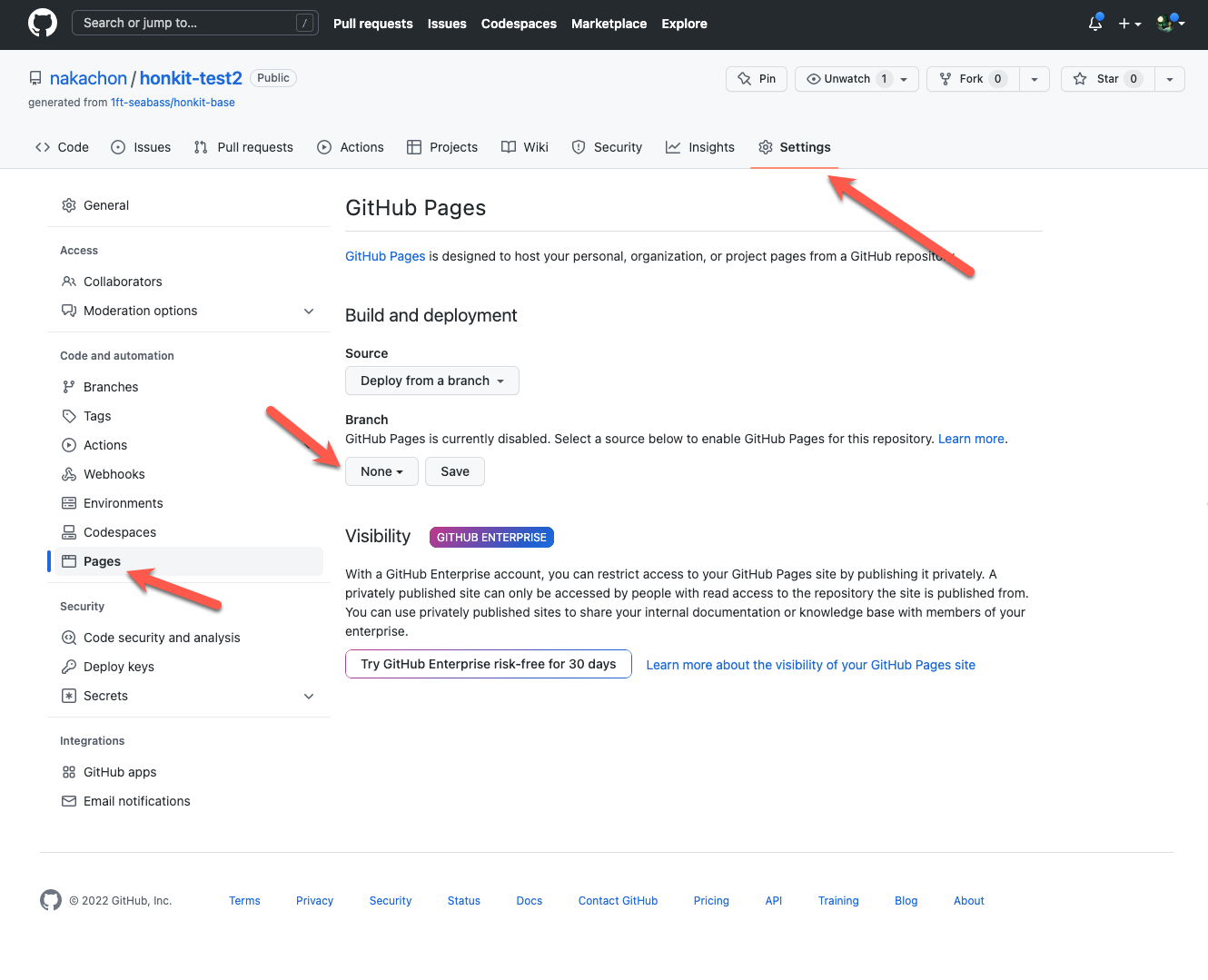The image size is (1208, 980).
Task: Click the GITHUB ENTERPRISE badge
Action: pos(491,538)
